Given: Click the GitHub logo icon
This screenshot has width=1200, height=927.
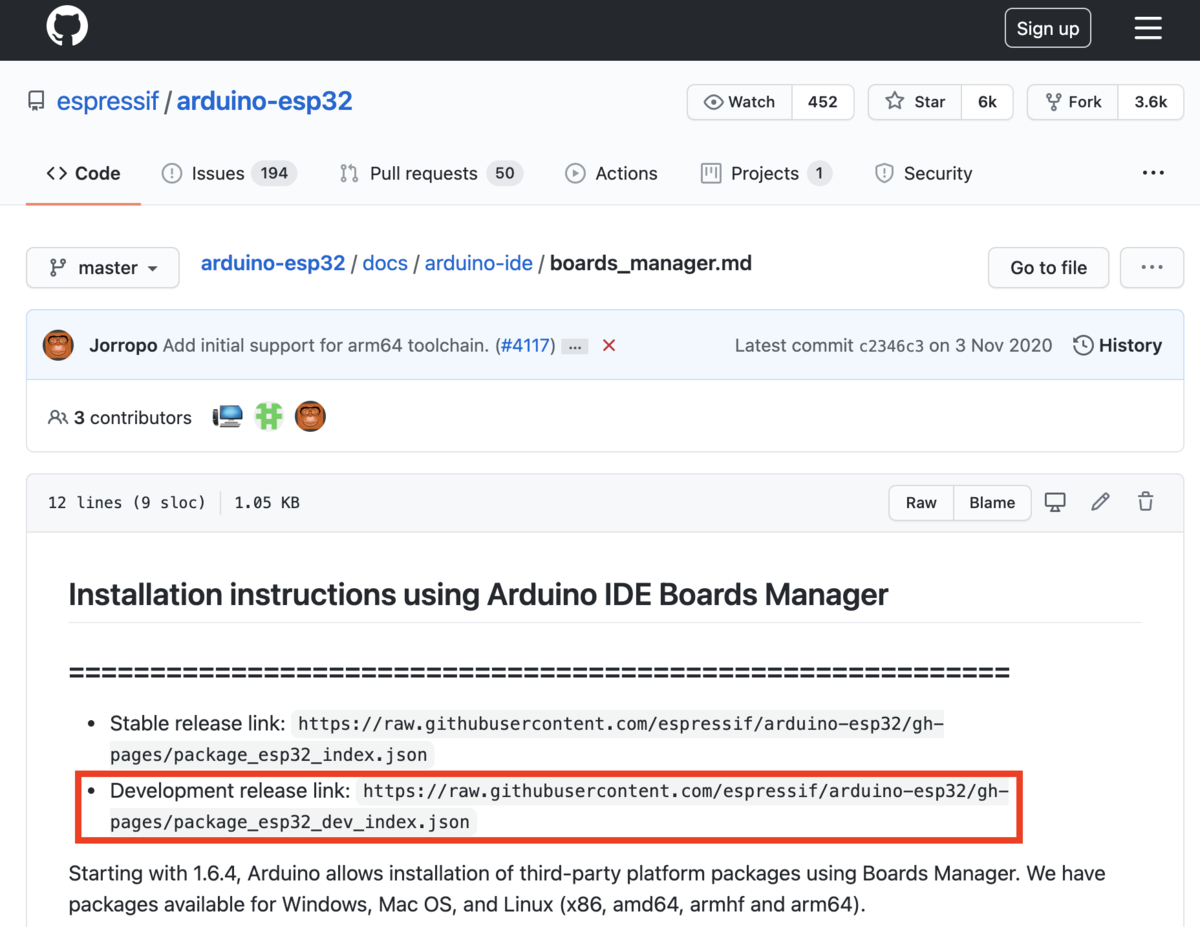Looking at the screenshot, I should click(67, 27).
